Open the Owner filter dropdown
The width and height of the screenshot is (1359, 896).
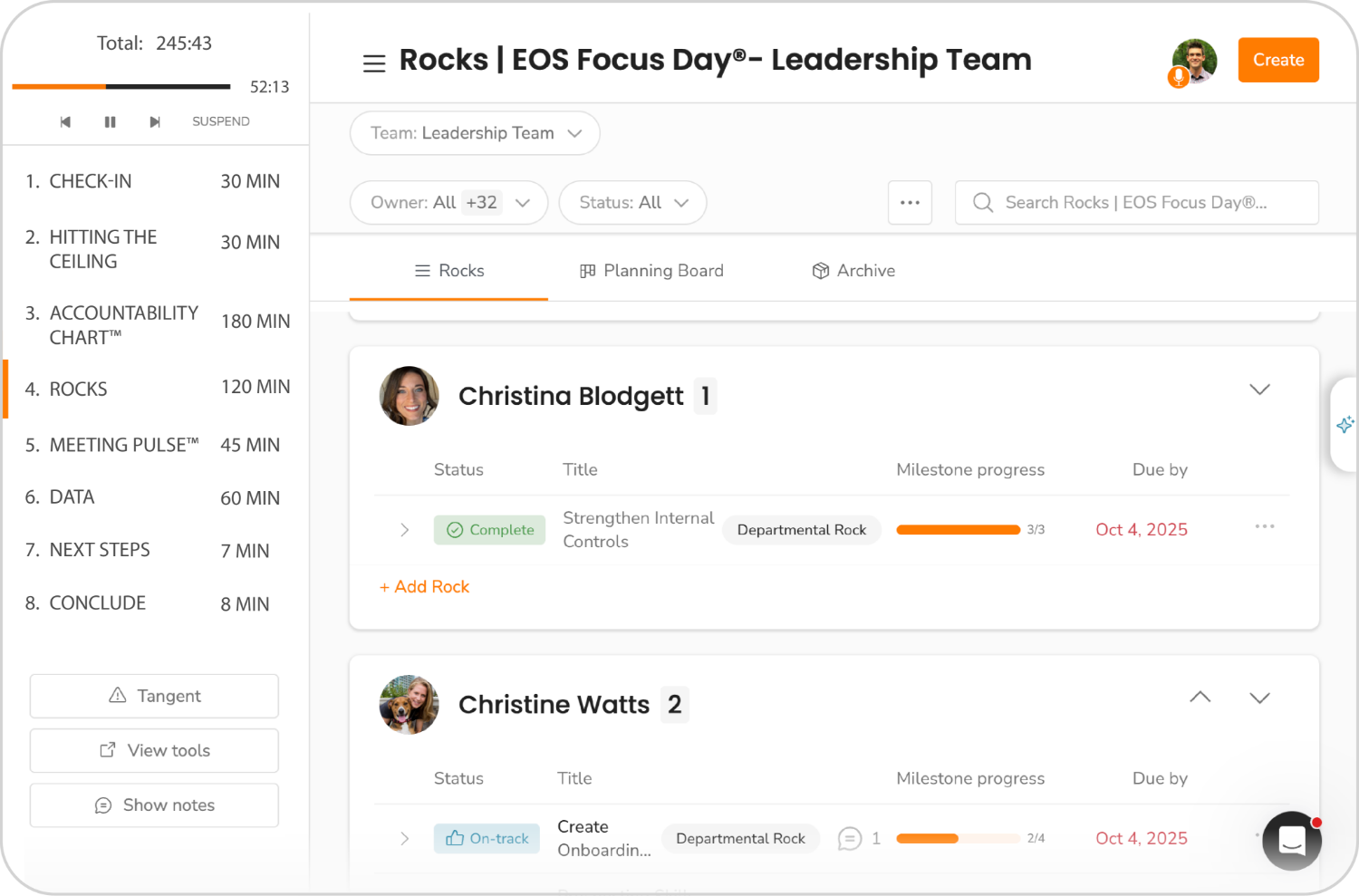click(448, 202)
